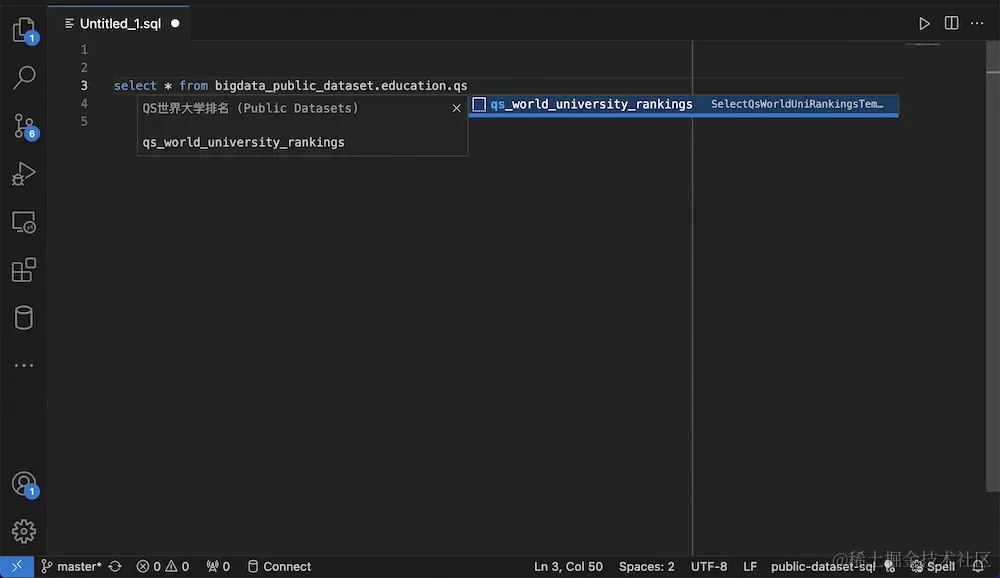Run the SQL file with play icon
Screen dimensions: 1000x578
924,24
